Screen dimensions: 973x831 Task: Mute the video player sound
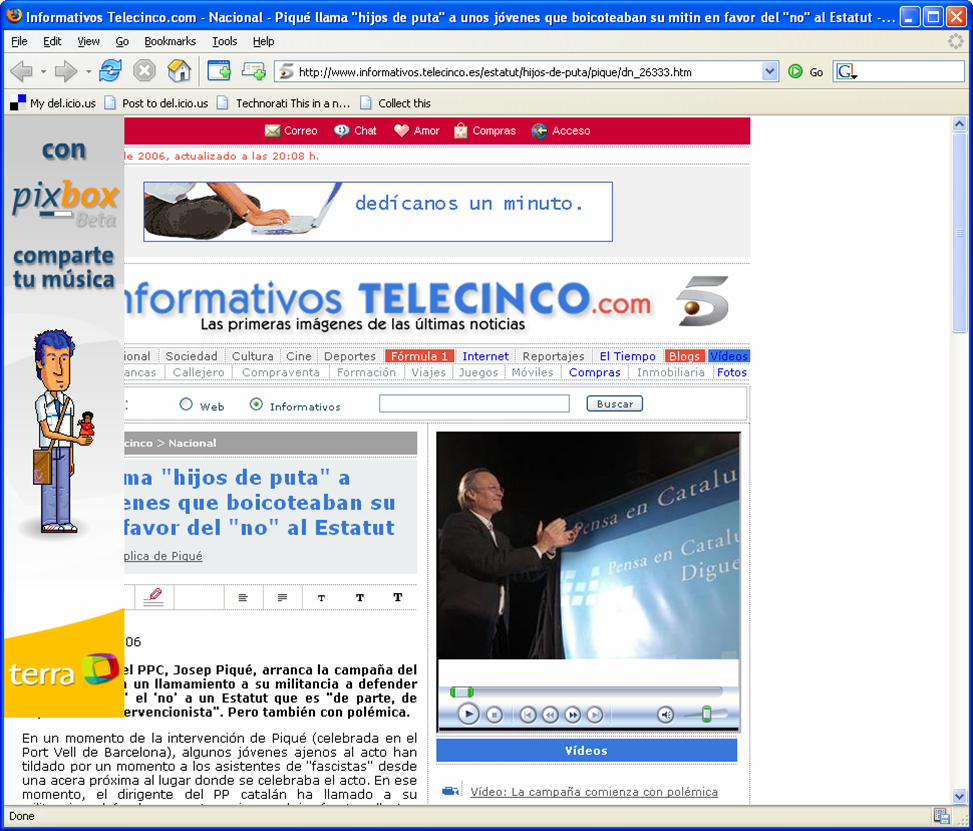tap(665, 714)
